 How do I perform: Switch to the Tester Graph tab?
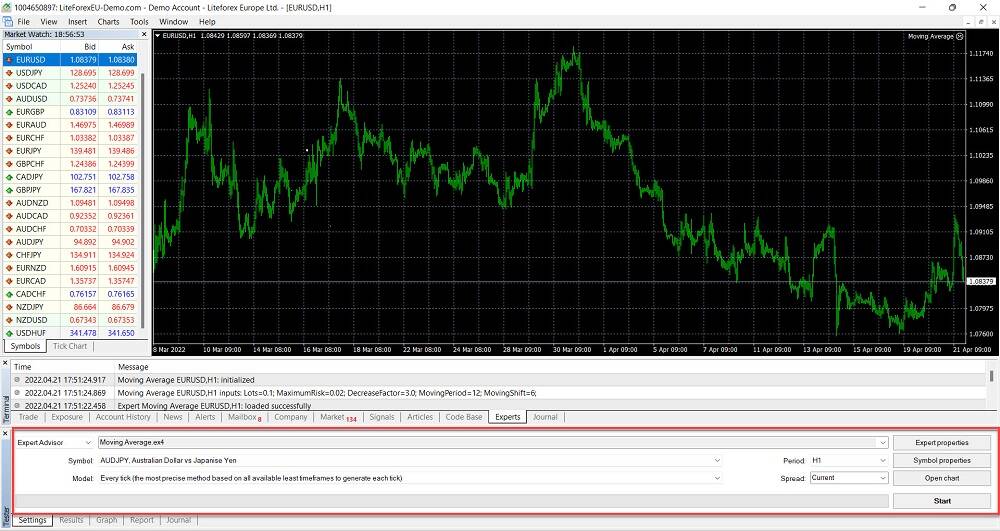pos(107,520)
